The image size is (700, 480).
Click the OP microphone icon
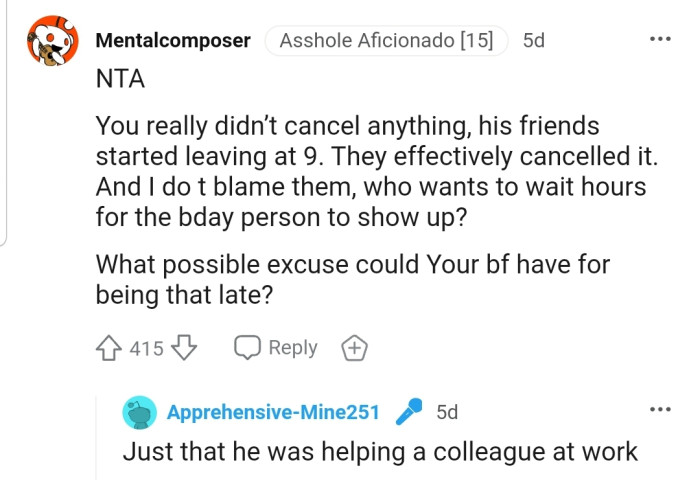pos(409,412)
